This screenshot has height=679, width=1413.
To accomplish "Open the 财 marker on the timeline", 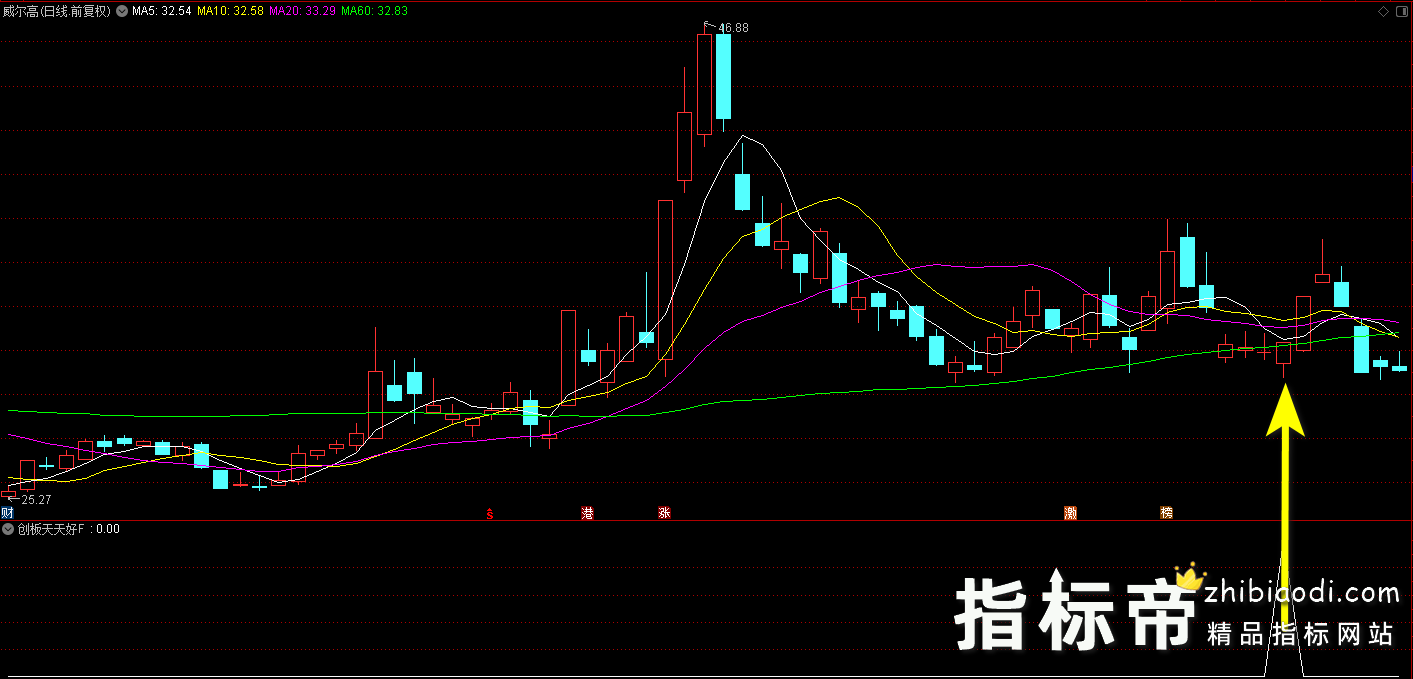I will click(x=7, y=513).
